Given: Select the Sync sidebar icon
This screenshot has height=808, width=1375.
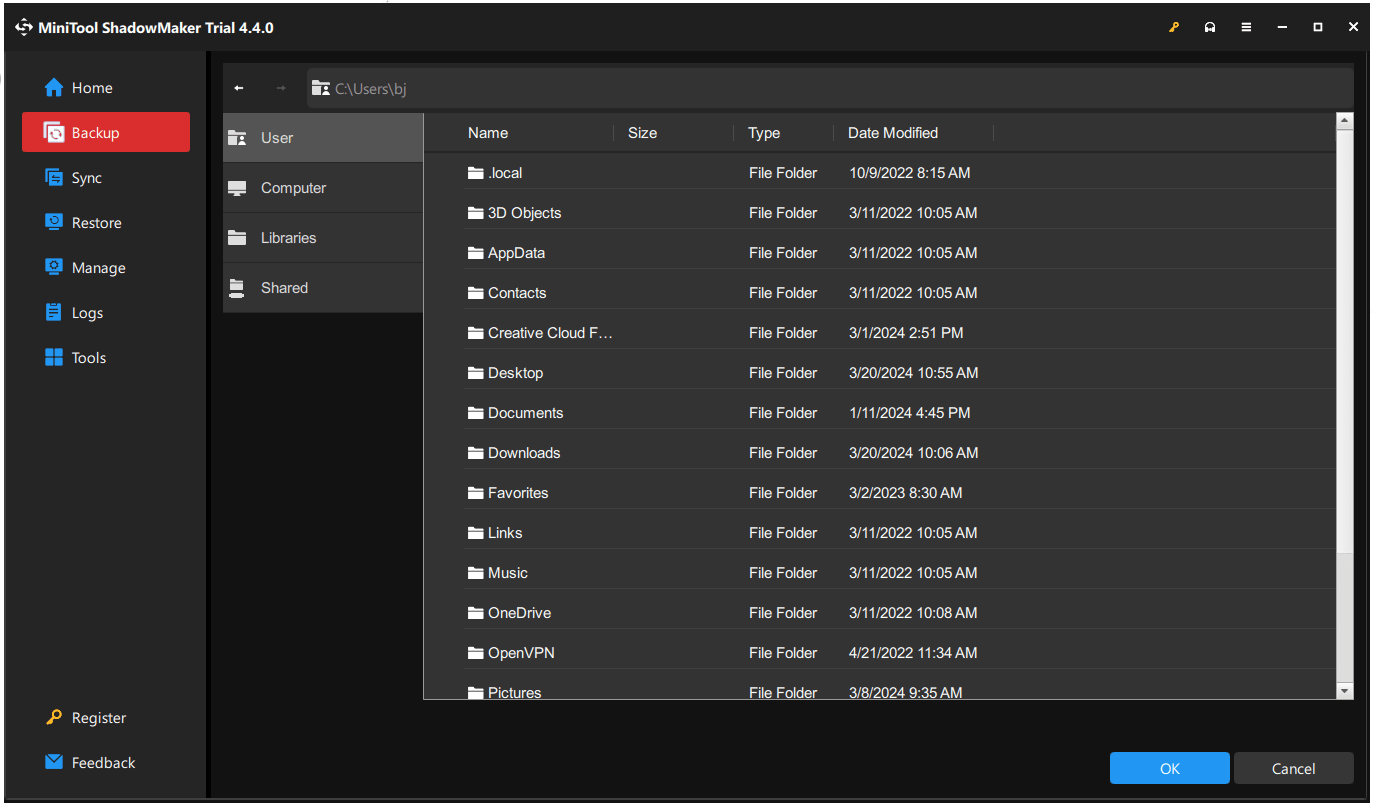Looking at the screenshot, I should pyautogui.click(x=53, y=177).
